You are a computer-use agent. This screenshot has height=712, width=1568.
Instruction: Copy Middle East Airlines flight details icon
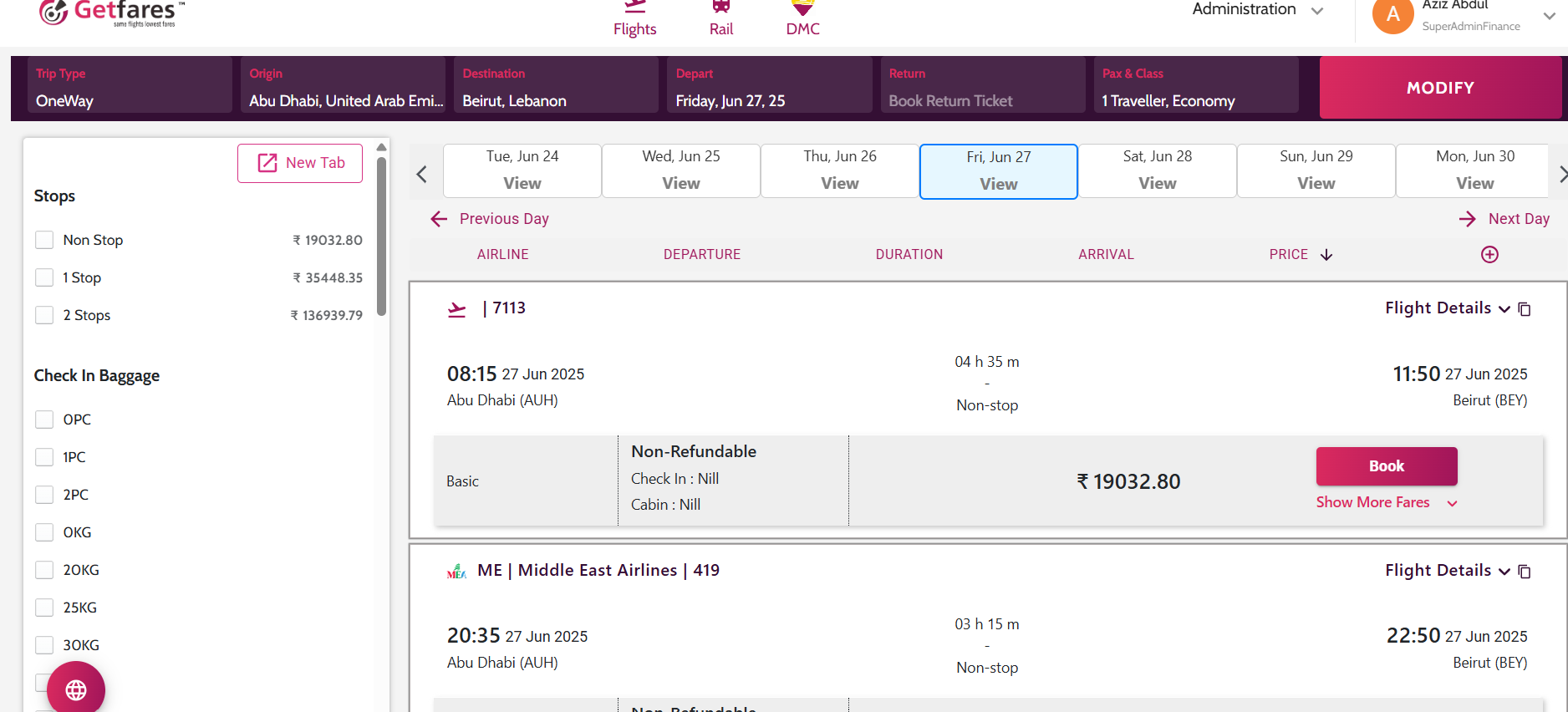tap(1525, 572)
